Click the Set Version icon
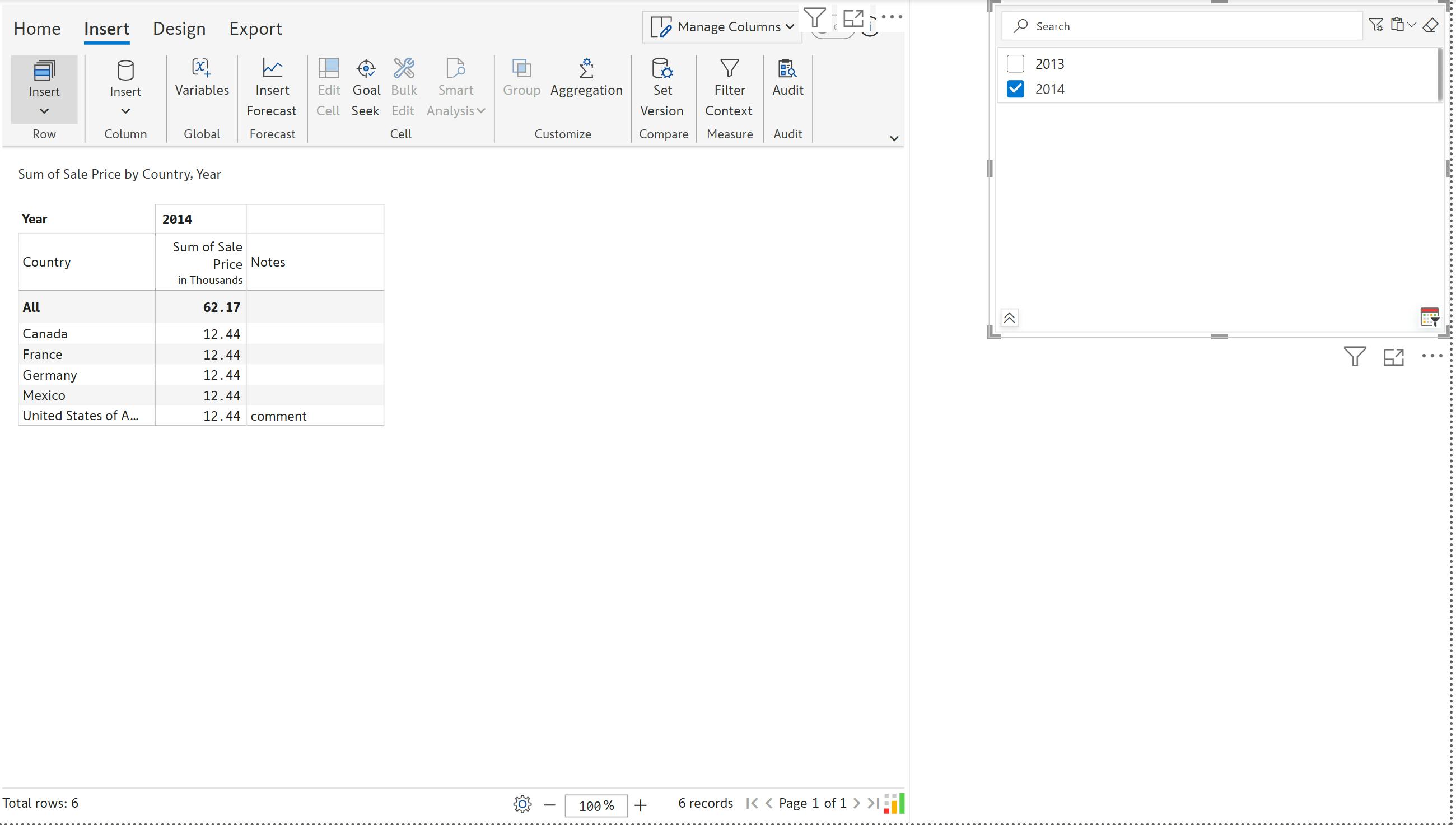 pyautogui.click(x=662, y=69)
